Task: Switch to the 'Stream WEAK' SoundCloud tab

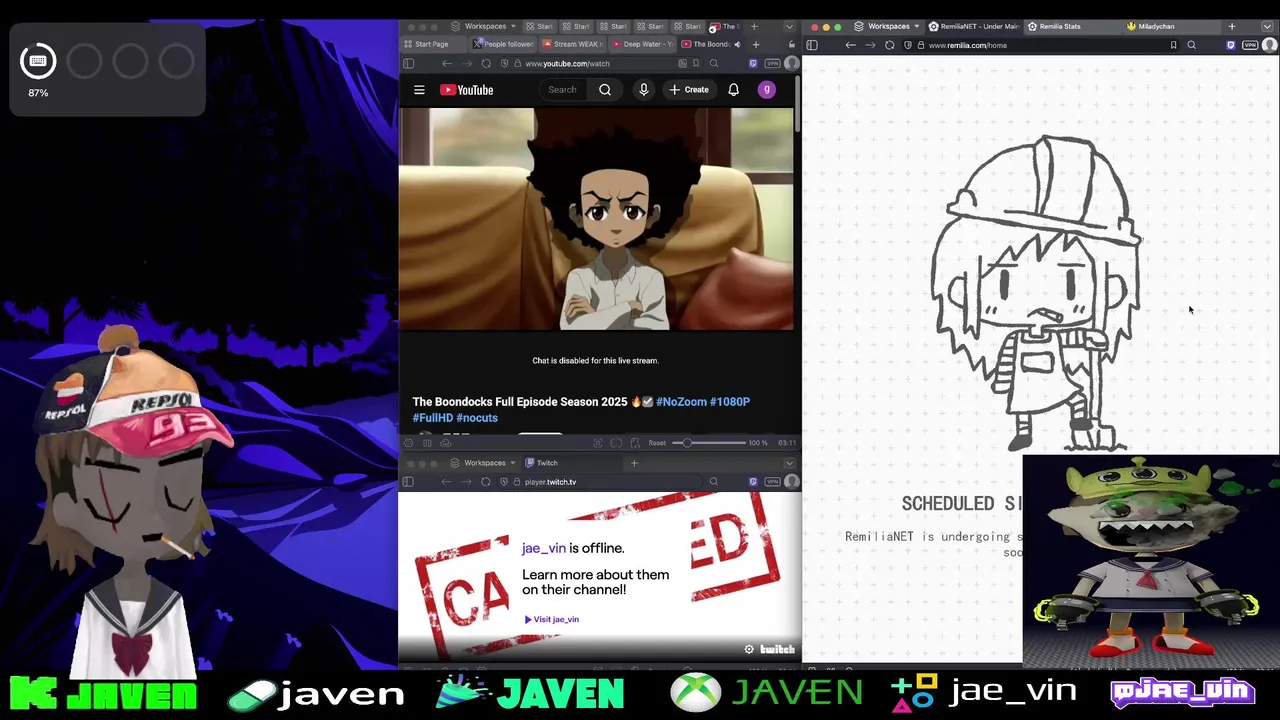Action: [x=572, y=44]
